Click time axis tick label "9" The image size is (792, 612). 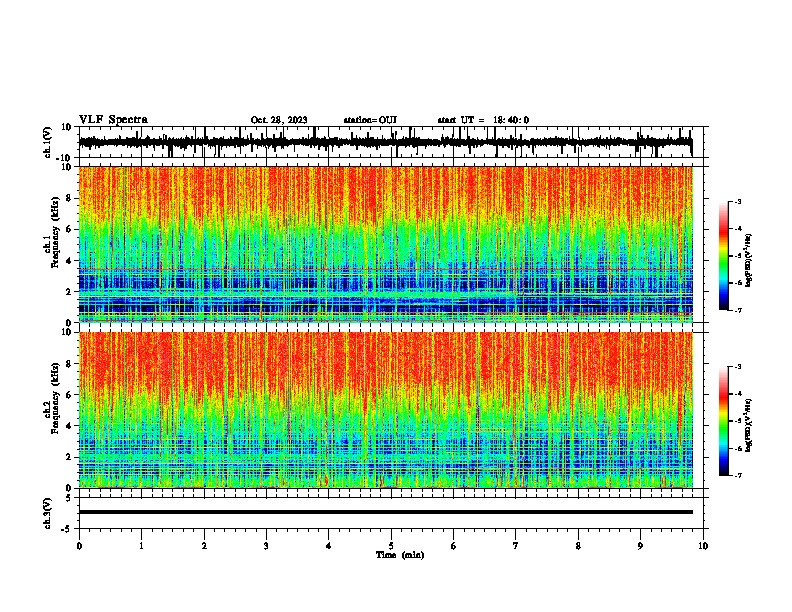click(640, 546)
